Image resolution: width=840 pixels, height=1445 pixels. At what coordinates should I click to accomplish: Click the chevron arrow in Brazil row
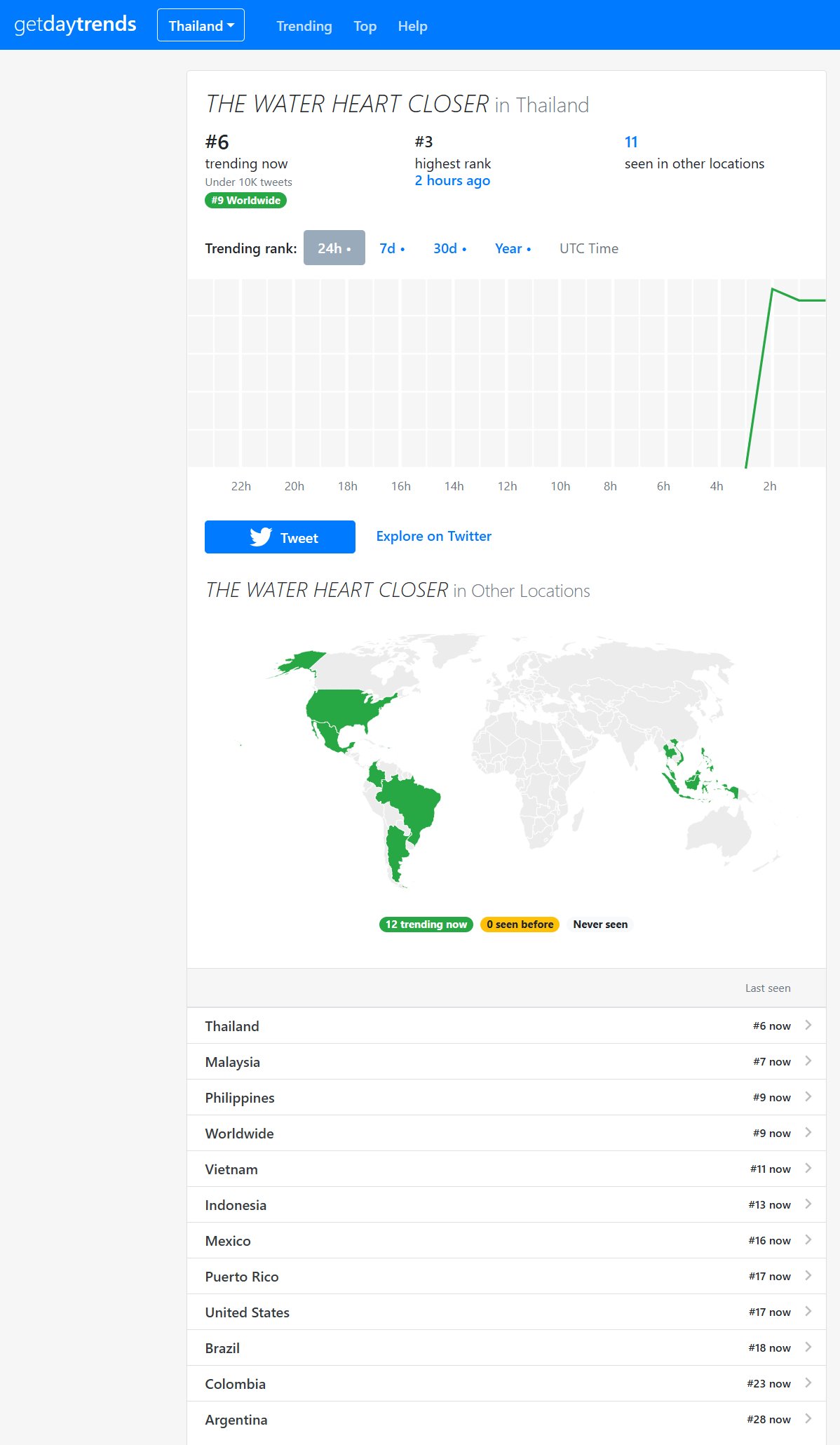[x=808, y=1347]
